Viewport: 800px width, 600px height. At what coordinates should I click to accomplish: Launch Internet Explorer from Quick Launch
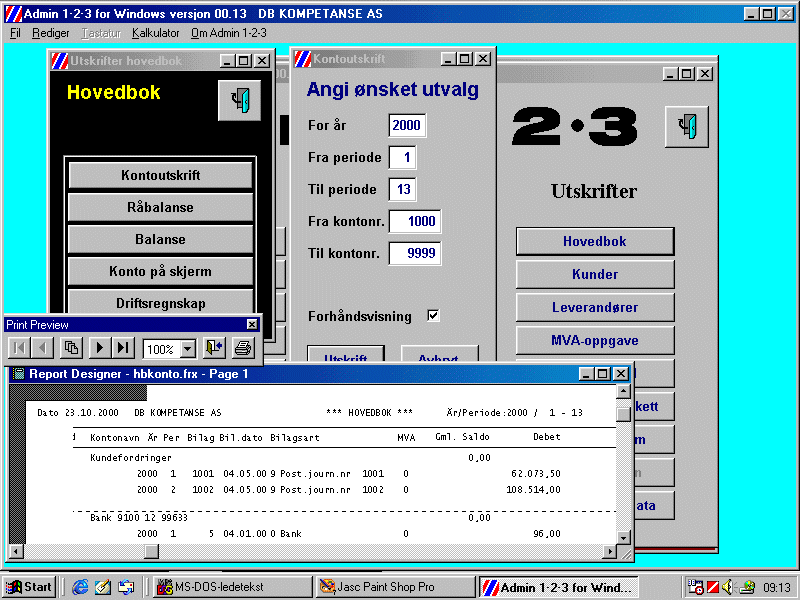(x=80, y=587)
